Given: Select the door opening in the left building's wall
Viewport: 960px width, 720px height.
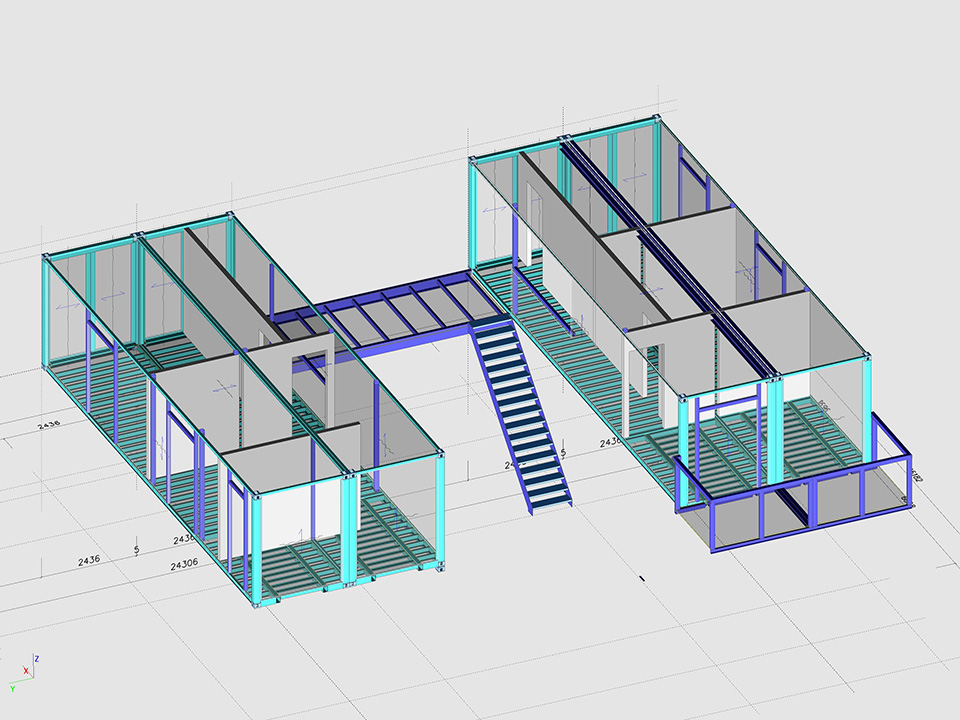Looking at the screenshot, I should click(x=312, y=382).
